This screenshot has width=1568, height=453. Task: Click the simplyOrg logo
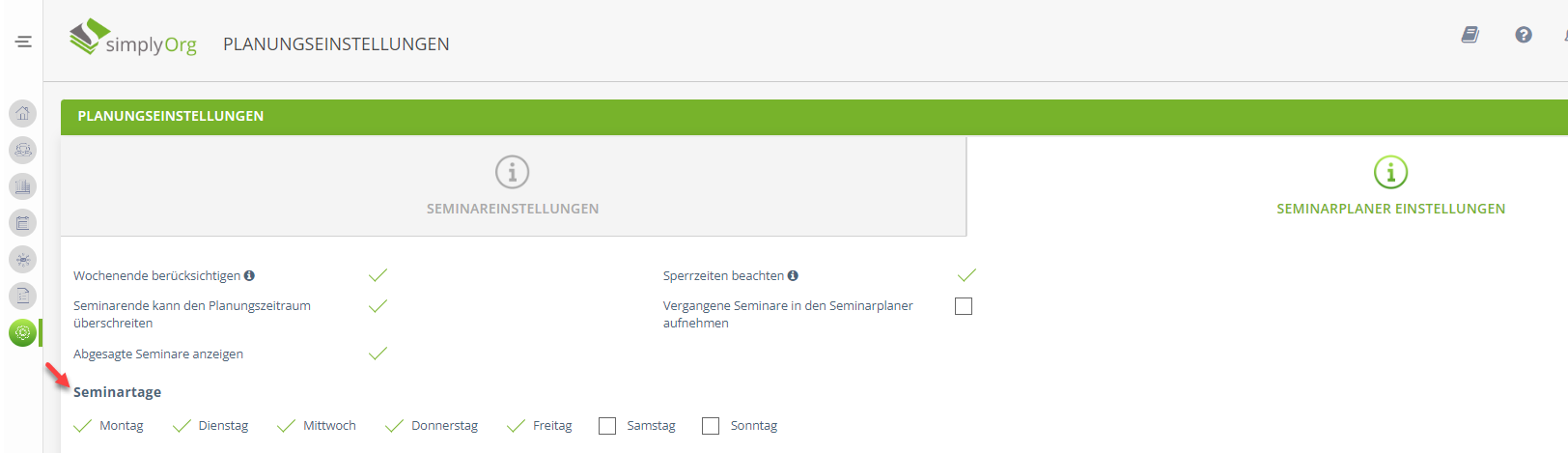pyautogui.click(x=133, y=40)
